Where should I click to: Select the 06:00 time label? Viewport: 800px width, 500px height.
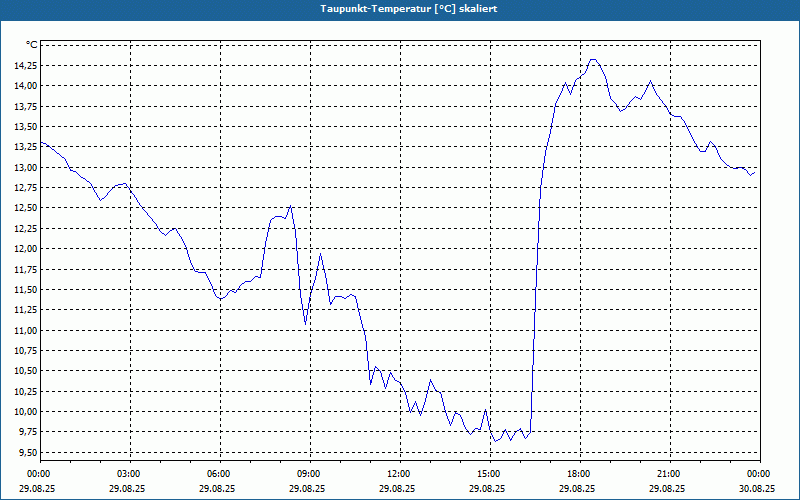220,474
